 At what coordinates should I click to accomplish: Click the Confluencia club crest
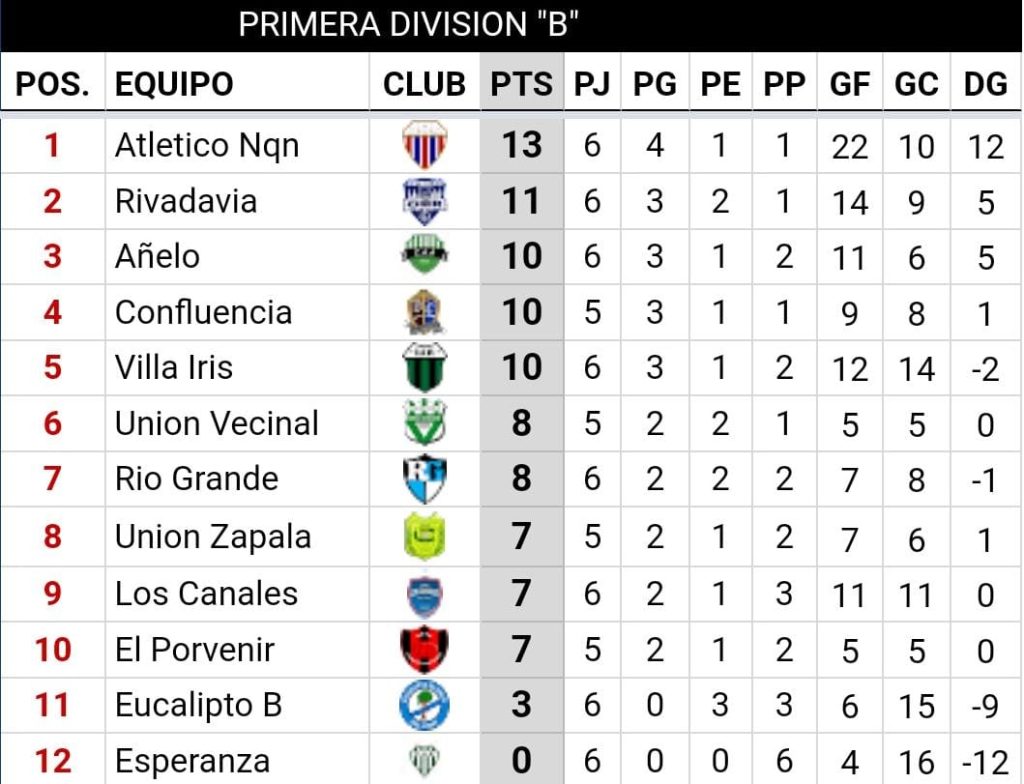point(424,312)
